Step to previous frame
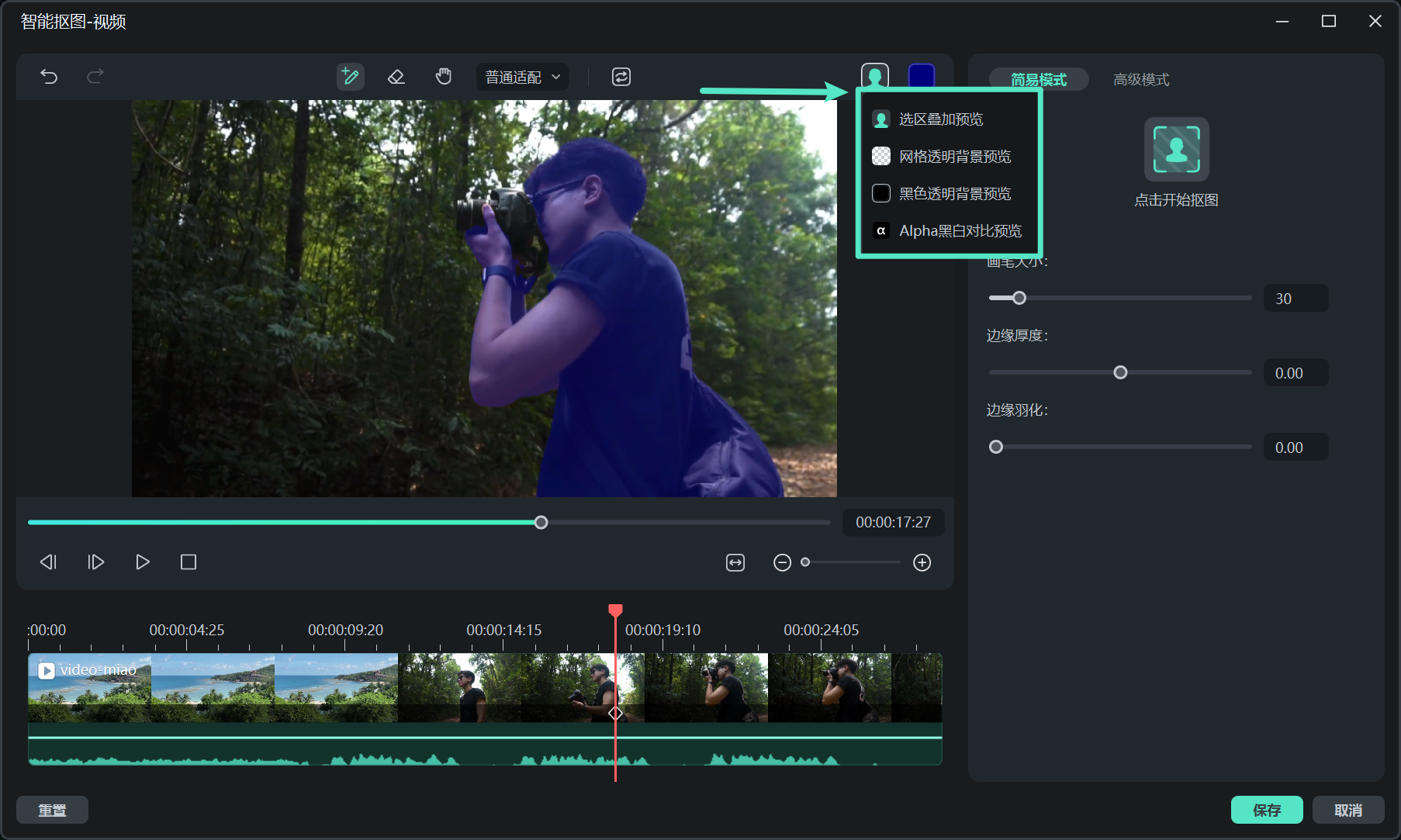 [49, 562]
